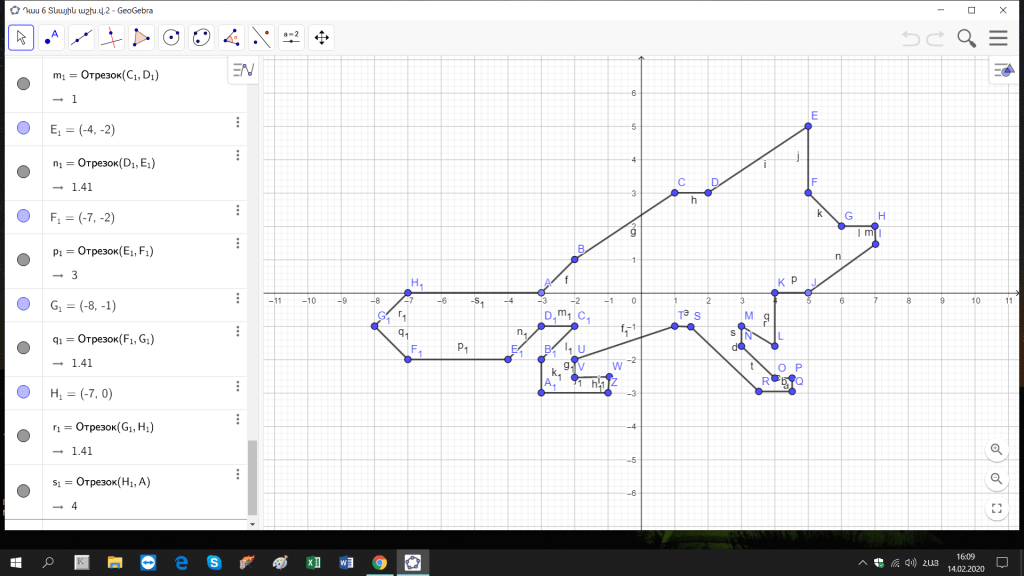1024x576 pixels.
Task: Hide point G₁ using its visibility circle
Action: tap(24, 304)
